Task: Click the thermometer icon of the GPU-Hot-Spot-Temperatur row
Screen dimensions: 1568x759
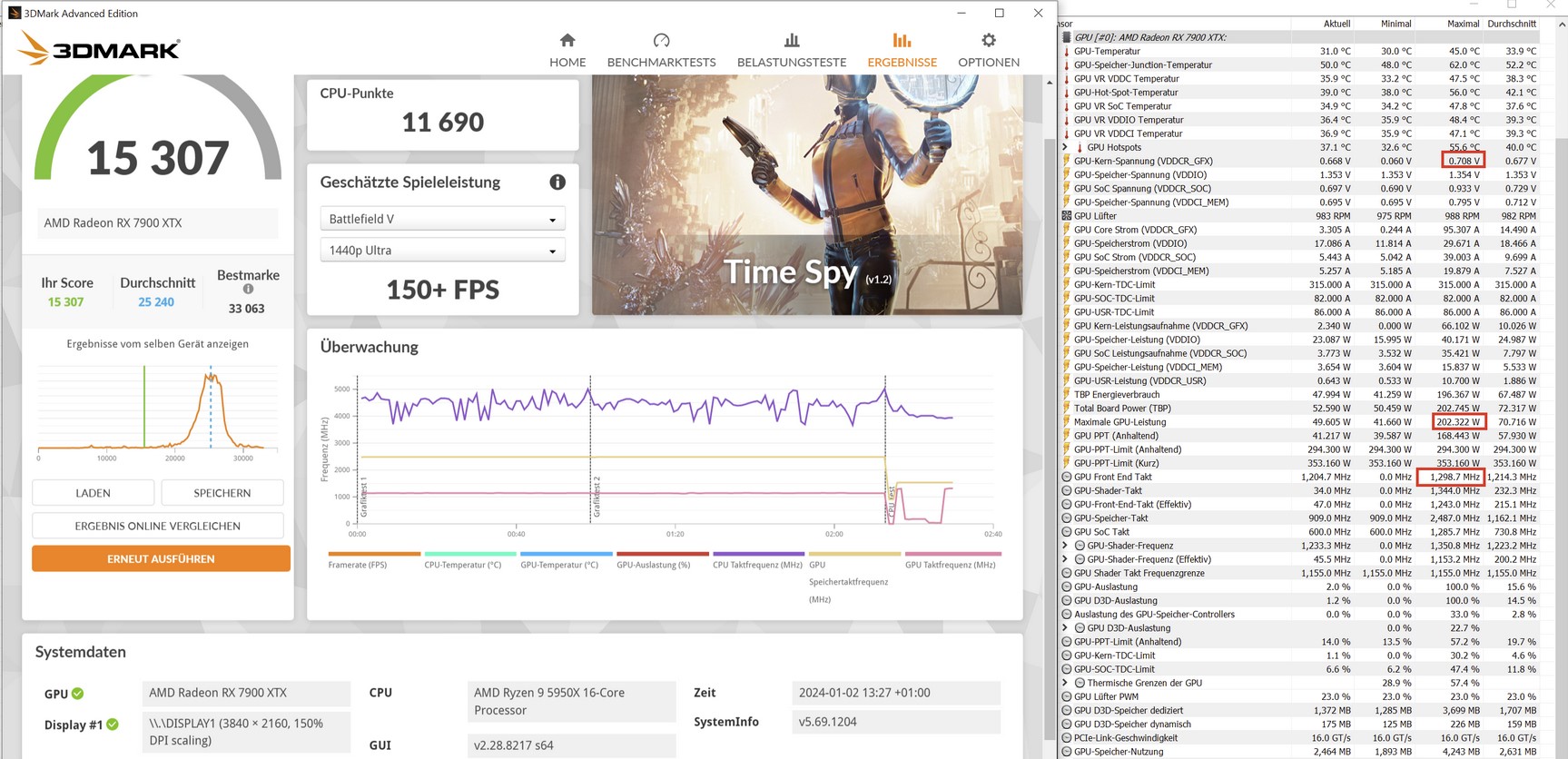Action: click(x=1067, y=93)
